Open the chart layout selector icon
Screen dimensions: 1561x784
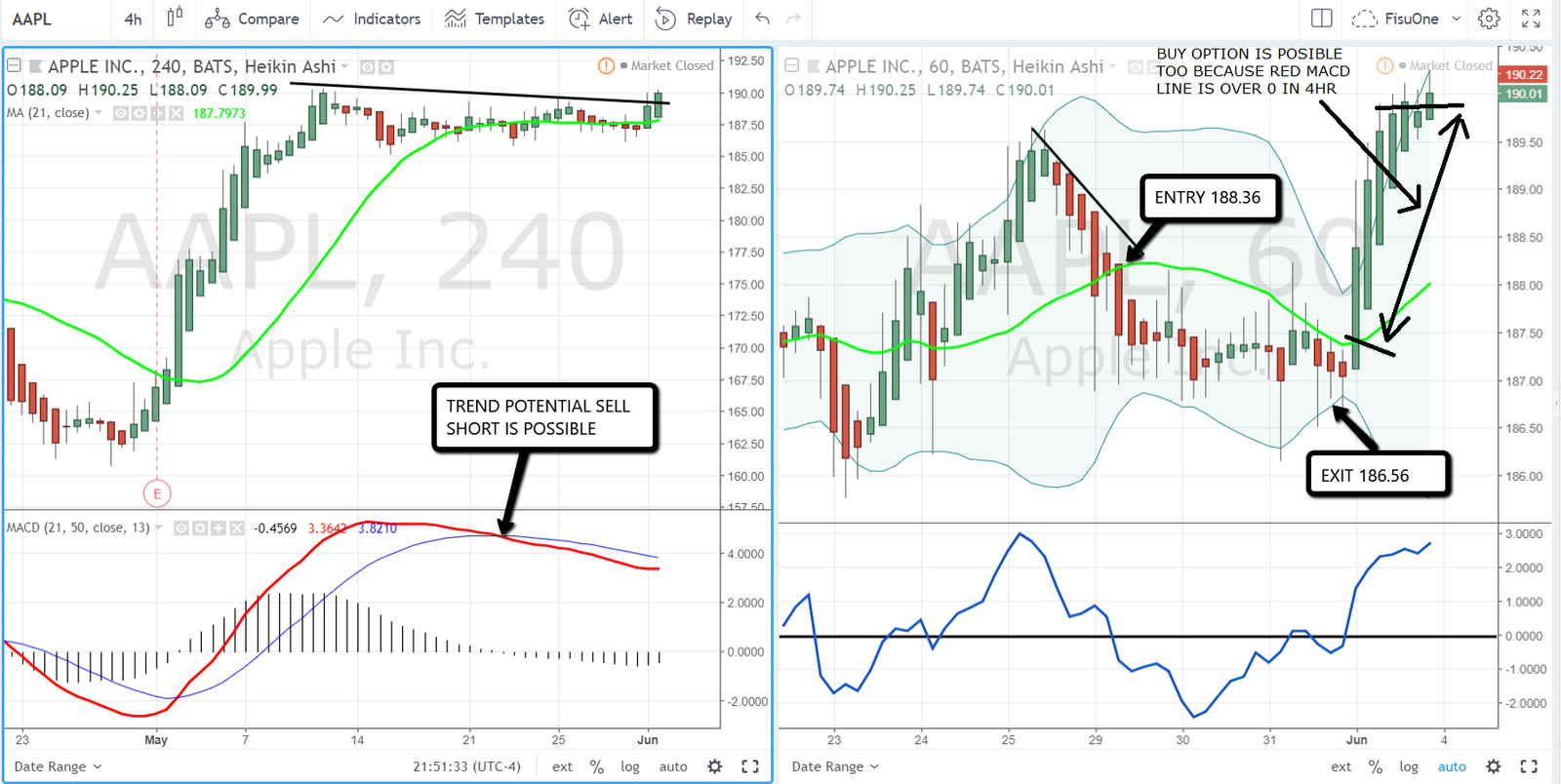(1322, 19)
